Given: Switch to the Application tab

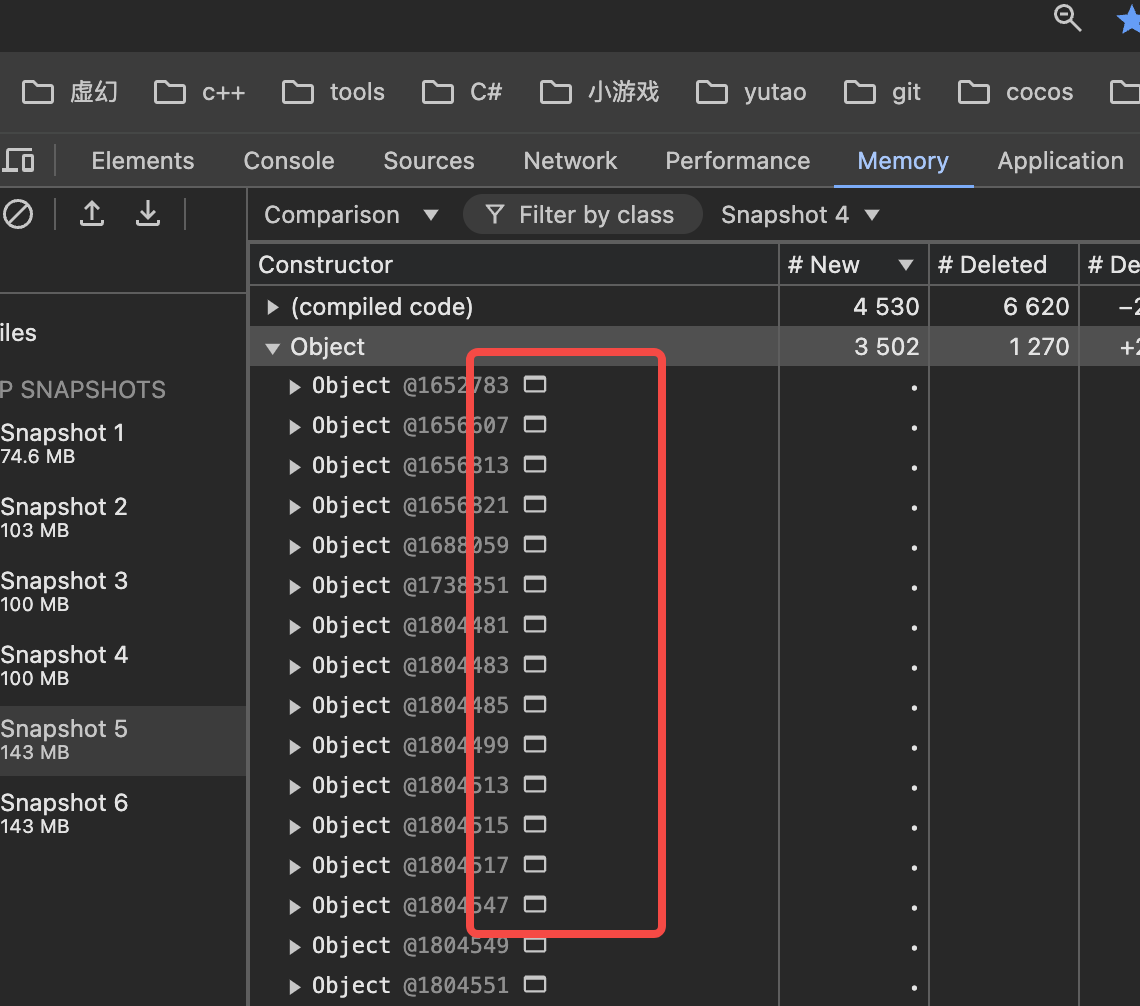Looking at the screenshot, I should pos(1060,161).
